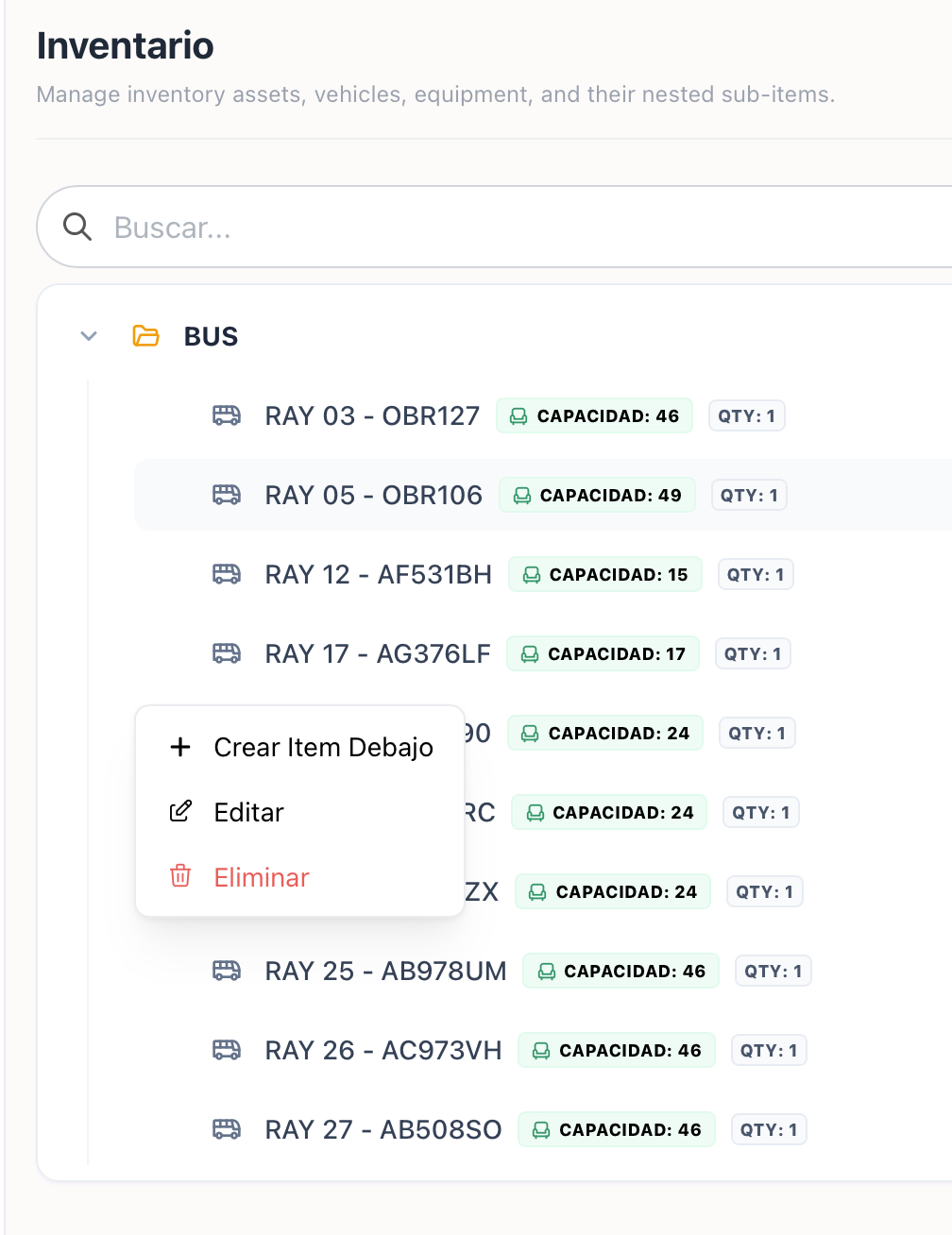Choose Crear Item Debajo from context menu
This screenshot has width=952, height=1235.
tap(300, 748)
